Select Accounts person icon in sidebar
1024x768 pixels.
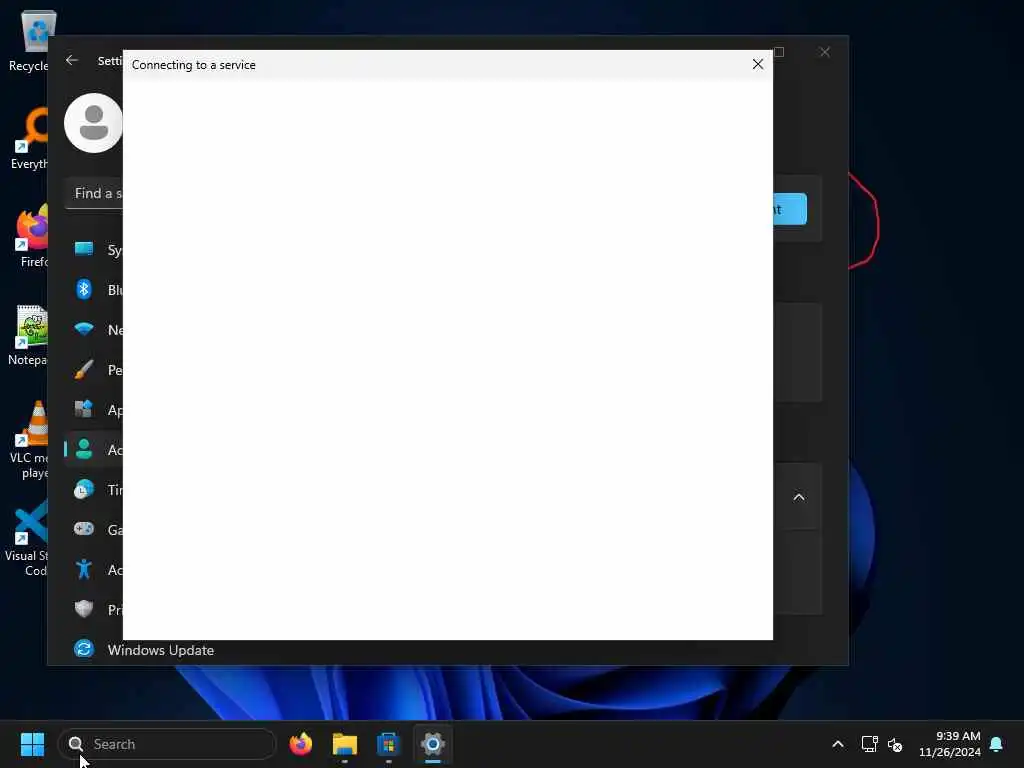[84, 449]
